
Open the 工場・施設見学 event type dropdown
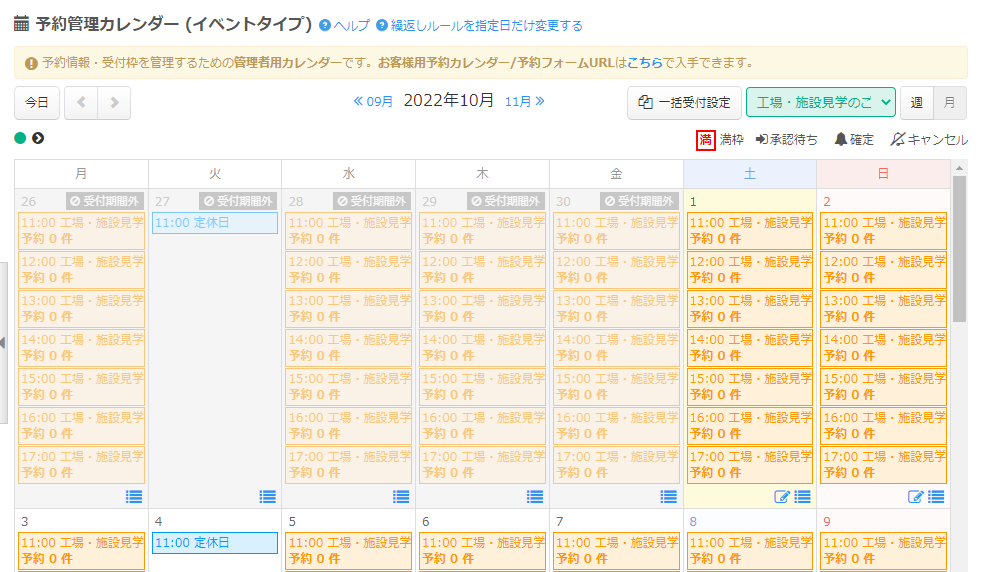coord(820,102)
